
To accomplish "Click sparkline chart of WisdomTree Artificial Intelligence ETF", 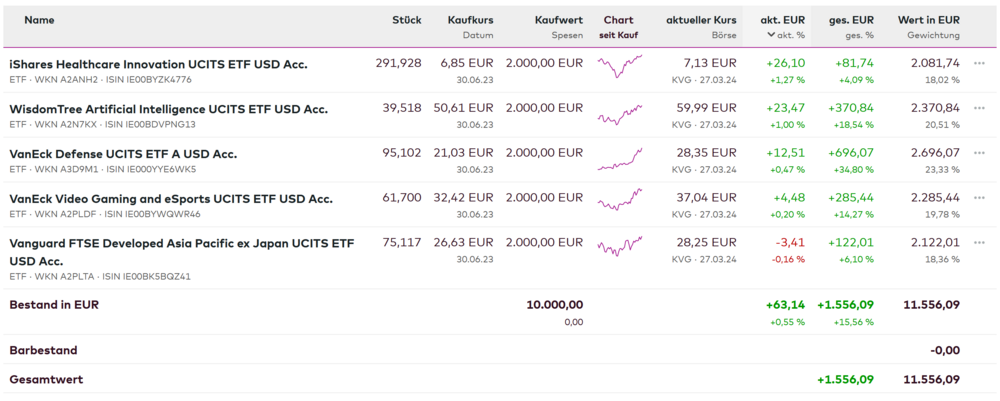I will [x=619, y=115].
